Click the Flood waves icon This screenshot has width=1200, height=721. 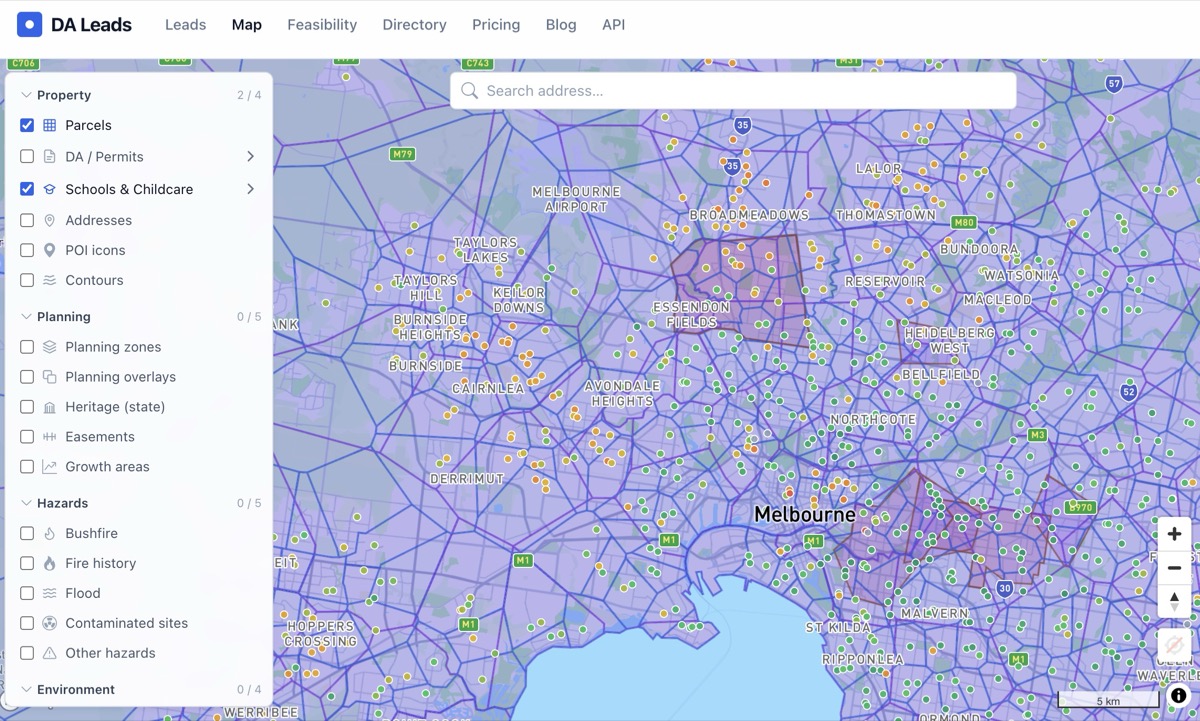(49, 594)
